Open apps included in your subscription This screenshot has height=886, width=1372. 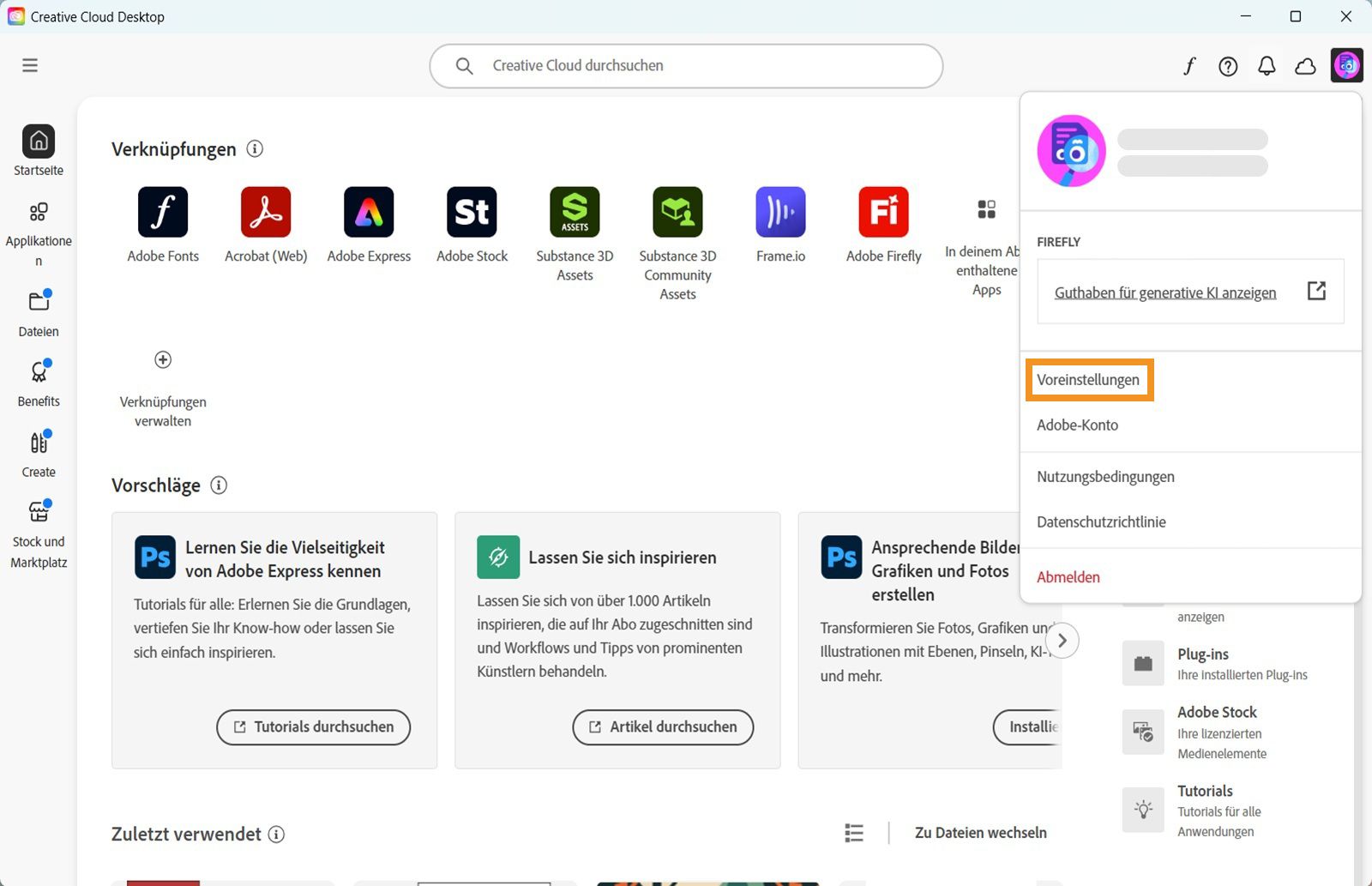click(x=986, y=247)
